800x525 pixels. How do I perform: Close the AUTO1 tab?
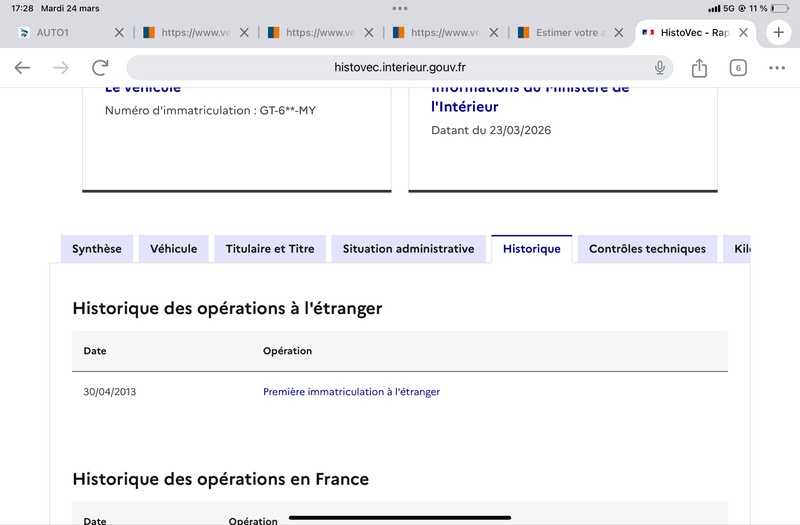tap(119, 33)
